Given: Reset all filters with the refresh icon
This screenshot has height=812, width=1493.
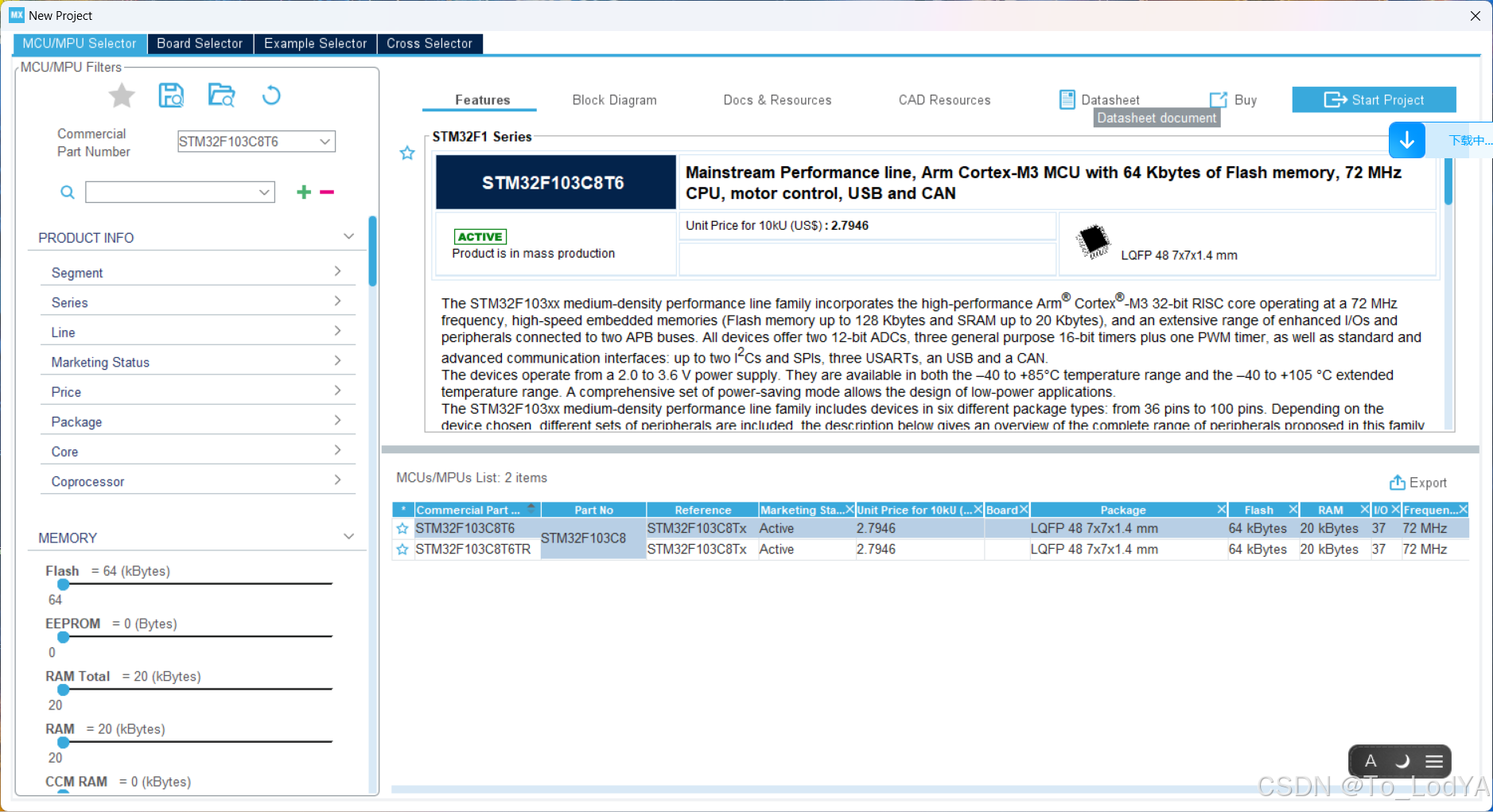Looking at the screenshot, I should click(x=271, y=95).
